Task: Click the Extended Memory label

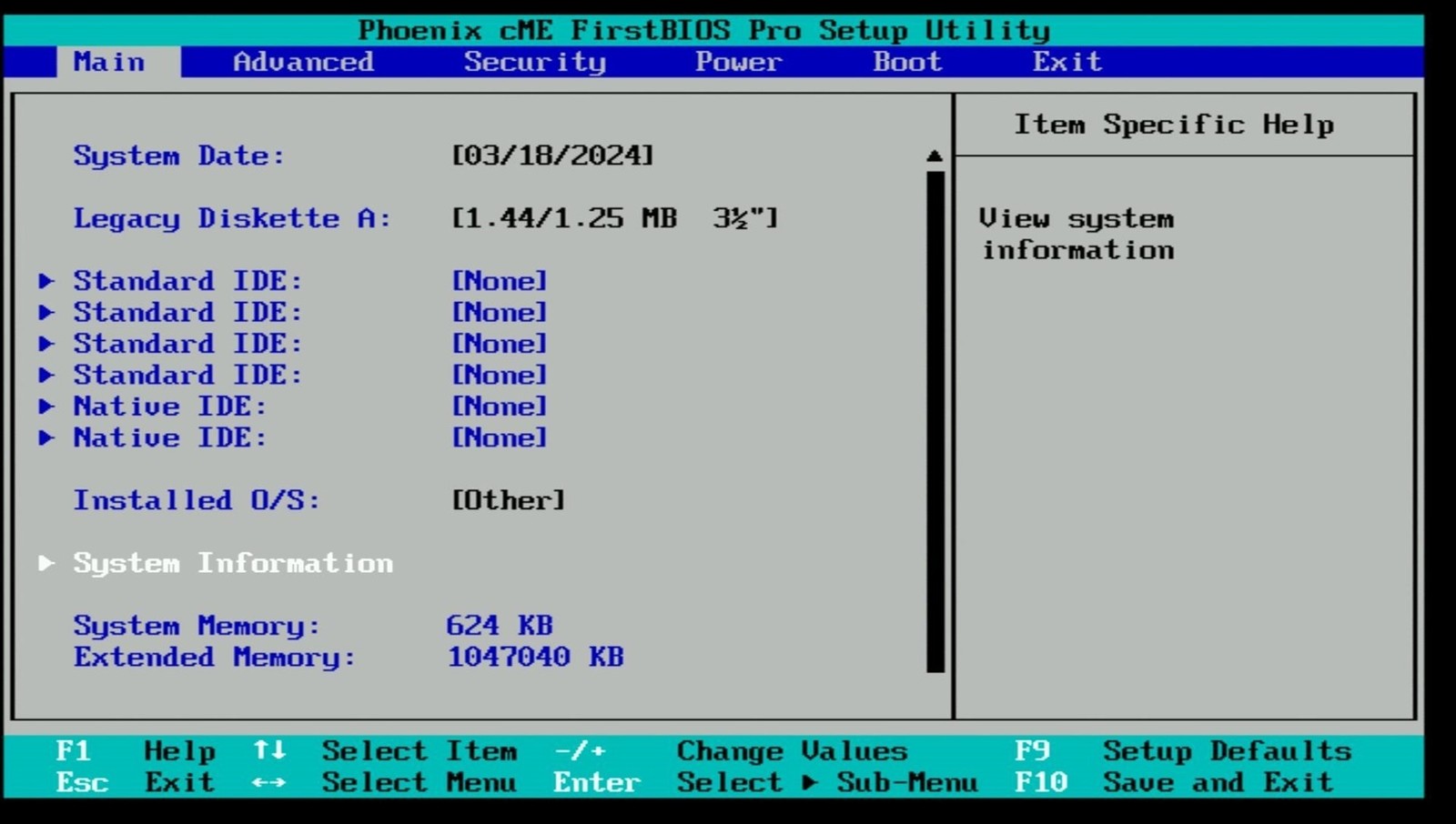Action: tap(215, 657)
